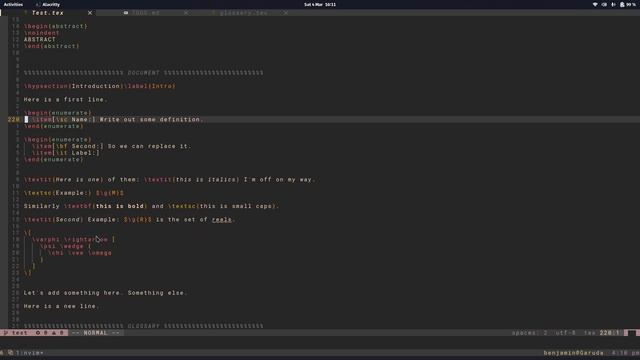Click the '\item[\bf Second:]' line

pos(111,146)
